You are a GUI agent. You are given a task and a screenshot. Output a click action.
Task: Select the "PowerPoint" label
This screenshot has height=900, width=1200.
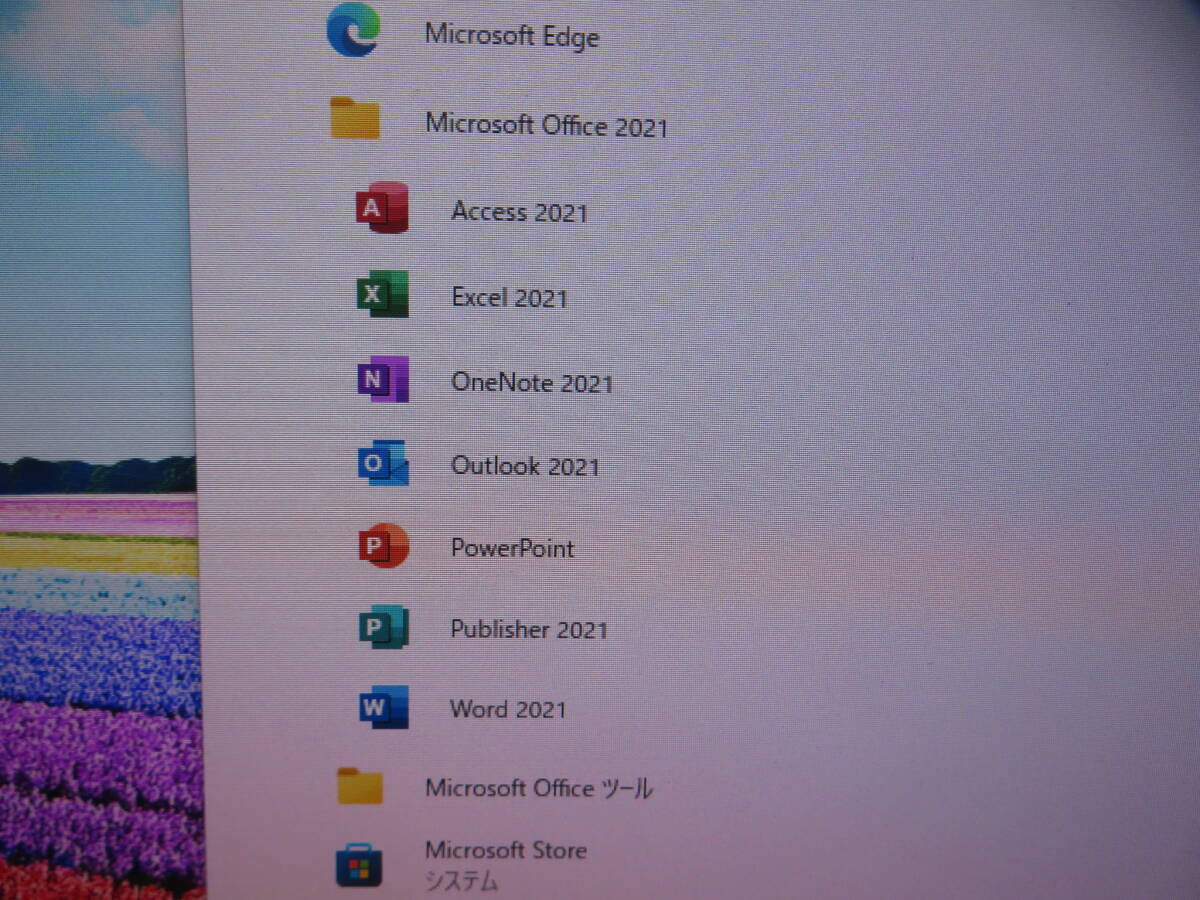(512, 548)
